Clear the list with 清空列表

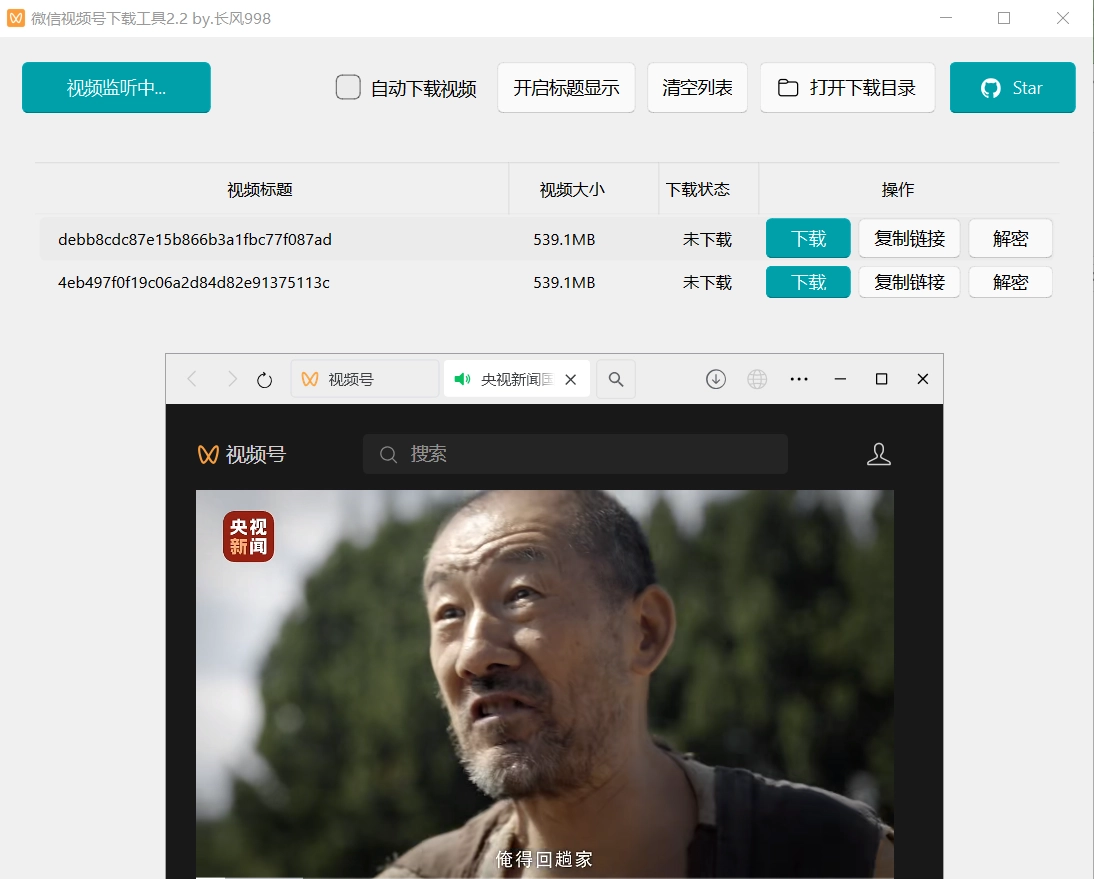pyautogui.click(x=697, y=87)
